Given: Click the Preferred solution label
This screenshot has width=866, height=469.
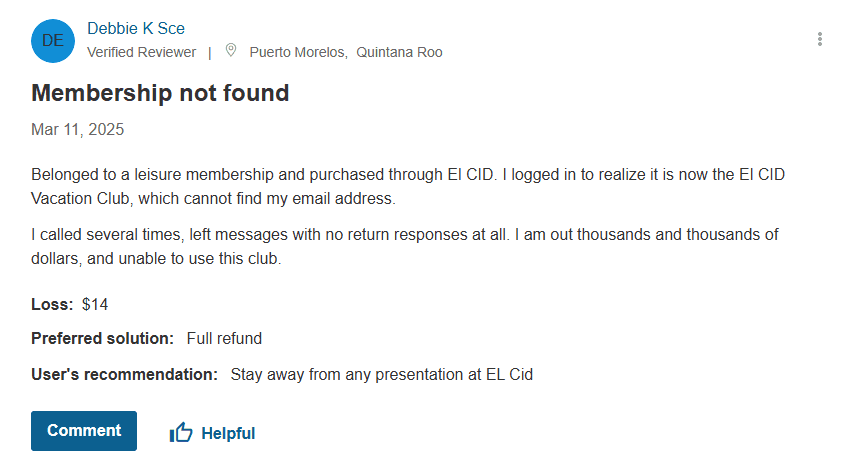Looking at the screenshot, I should click(102, 339).
